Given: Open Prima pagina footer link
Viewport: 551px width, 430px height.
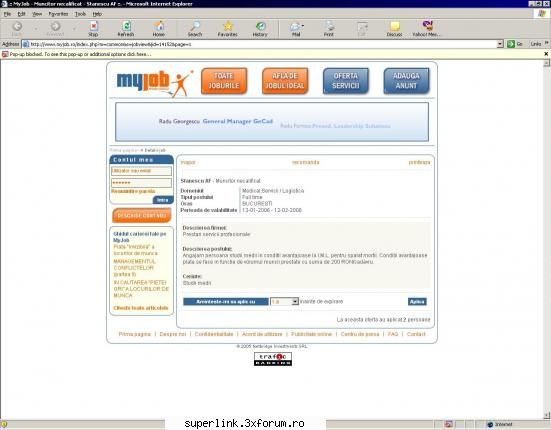Looking at the screenshot, I should (x=135, y=334).
